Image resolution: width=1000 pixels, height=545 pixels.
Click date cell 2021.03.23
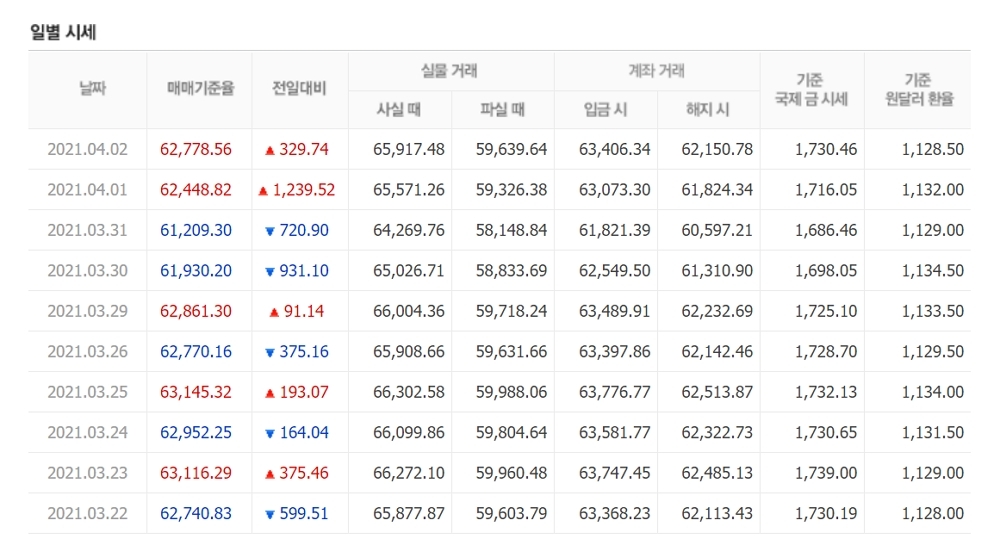[87, 473]
